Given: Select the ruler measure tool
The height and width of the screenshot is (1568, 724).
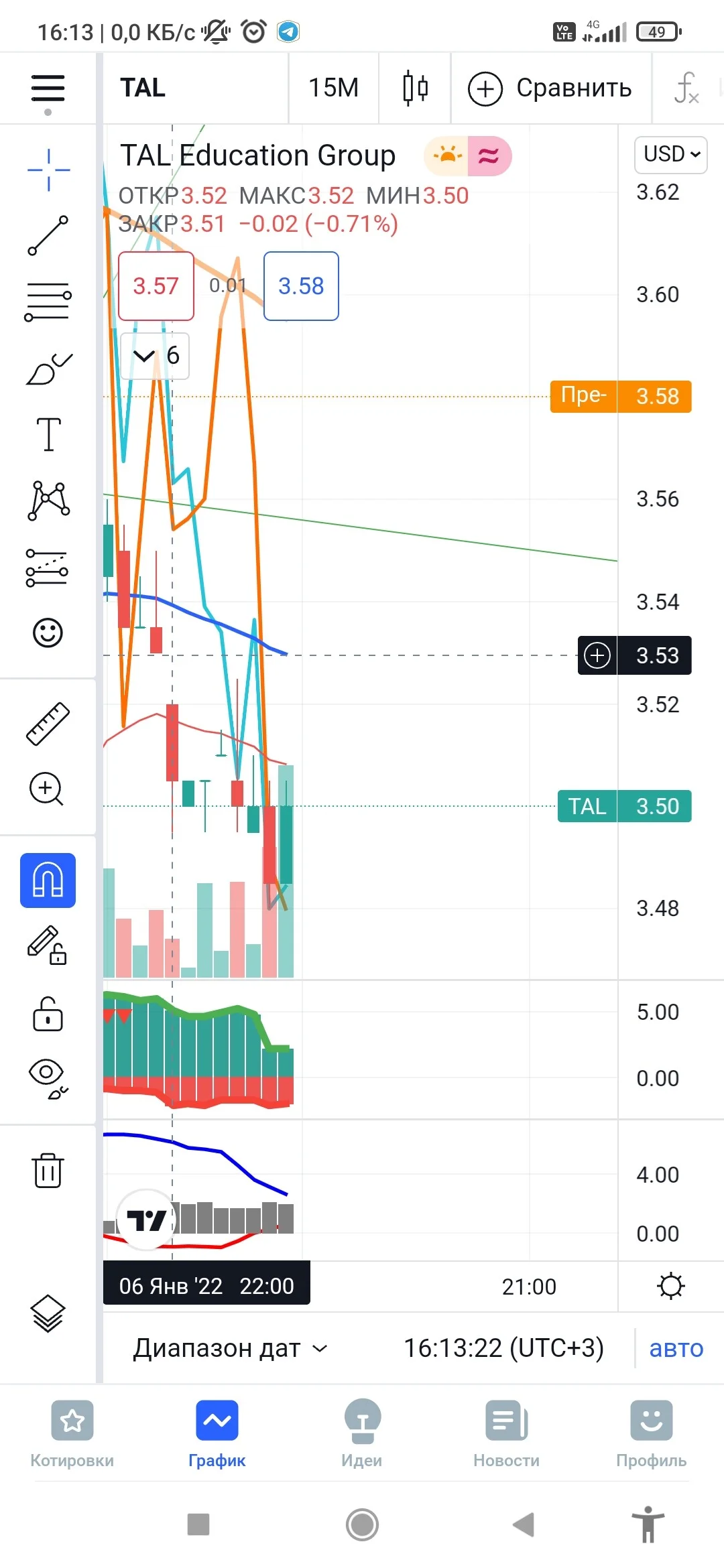Looking at the screenshot, I should pyautogui.click(x=48, y=724).
